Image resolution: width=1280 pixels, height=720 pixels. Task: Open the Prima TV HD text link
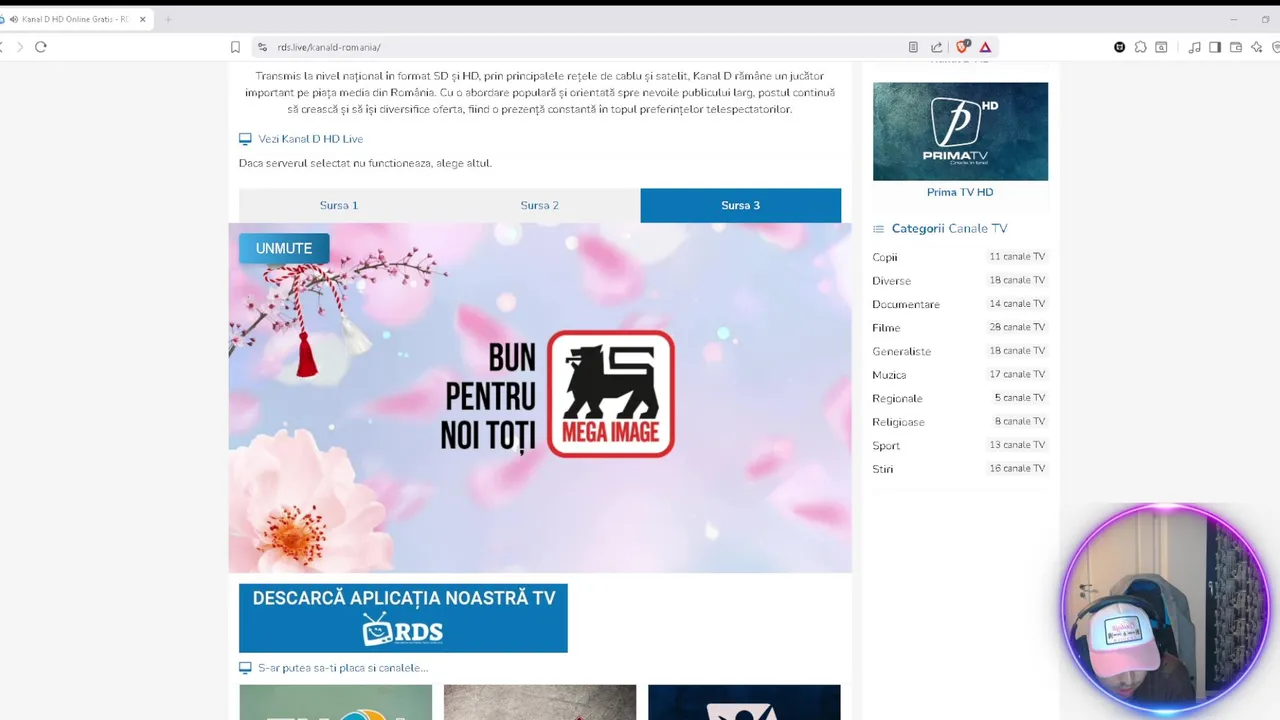(x=960, y=192)
